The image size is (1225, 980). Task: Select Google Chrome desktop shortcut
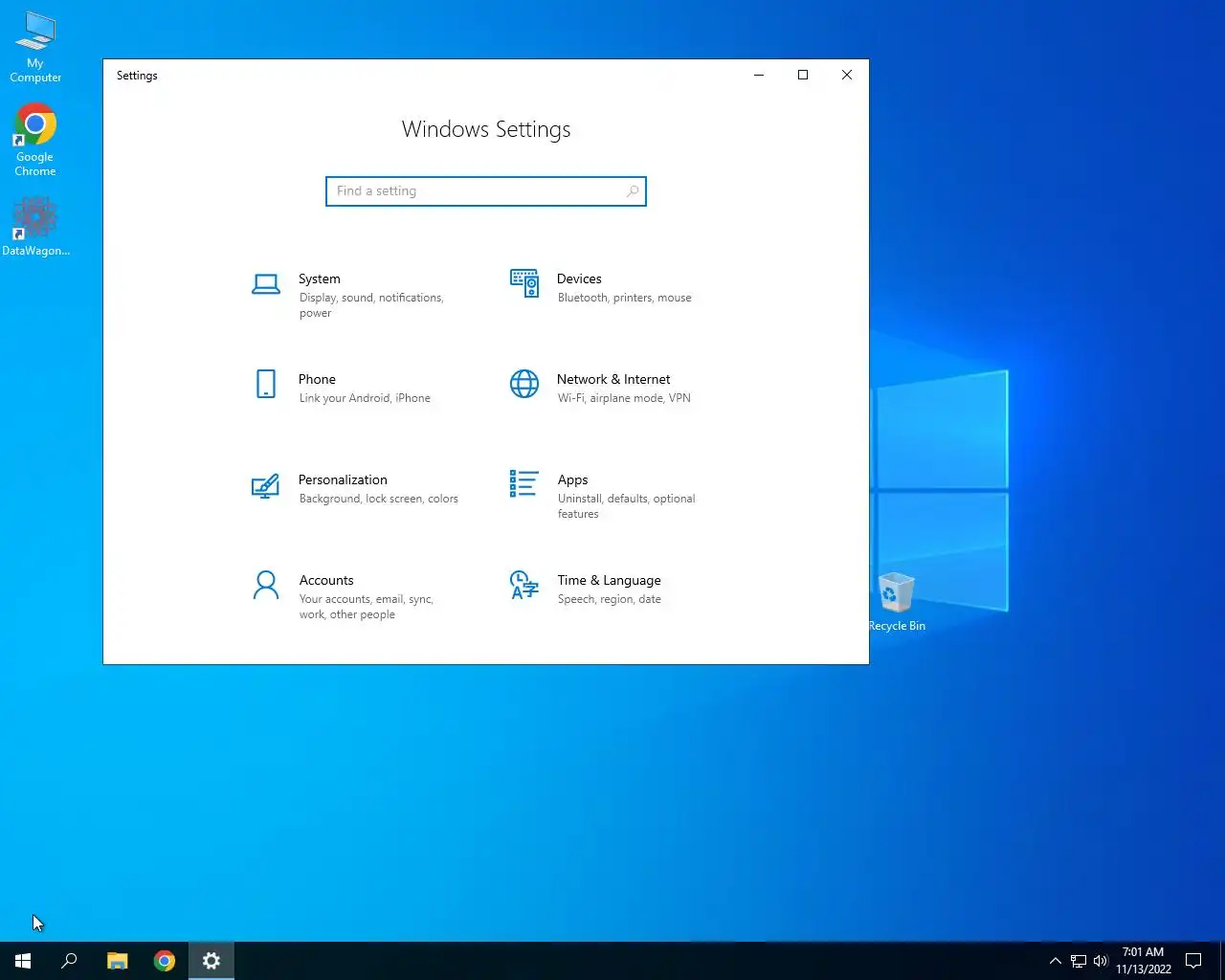point(35,141)
